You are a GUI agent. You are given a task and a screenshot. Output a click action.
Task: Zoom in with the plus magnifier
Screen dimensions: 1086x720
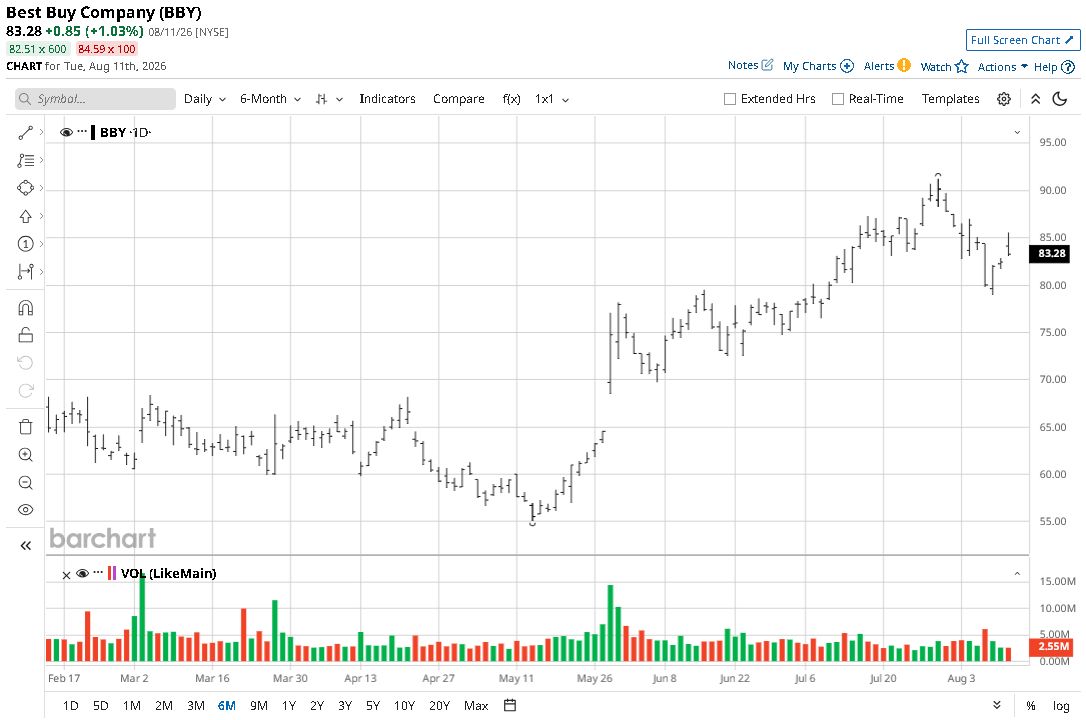(x=26, y=455)
